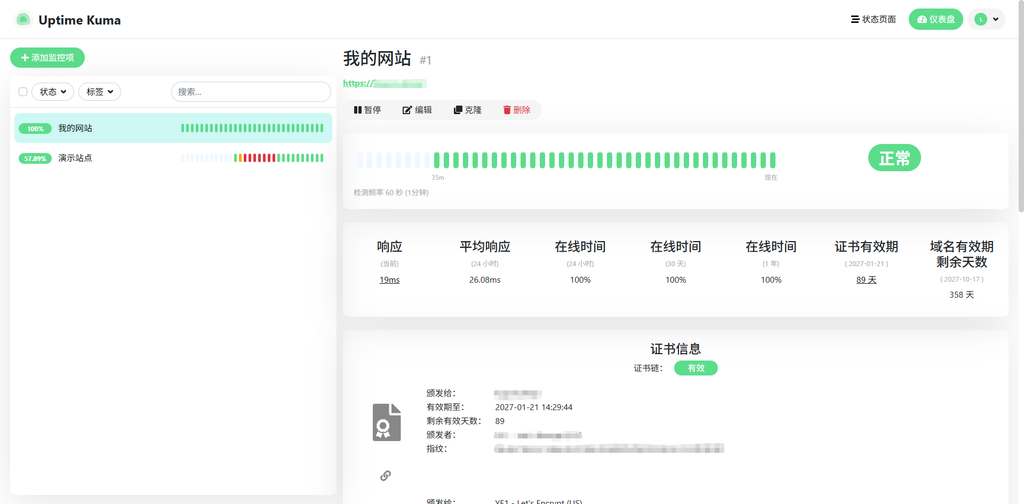Click the 89 天 certificate expiry value
Viewport: 1024px width, 504px height.
coord(867,280)
